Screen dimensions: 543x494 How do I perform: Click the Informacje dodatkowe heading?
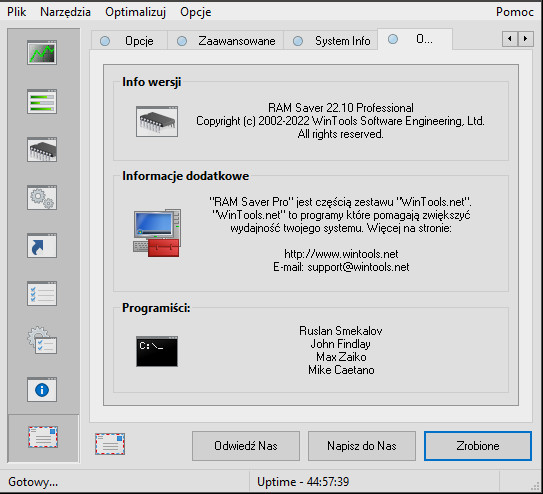tap(186, 176)
